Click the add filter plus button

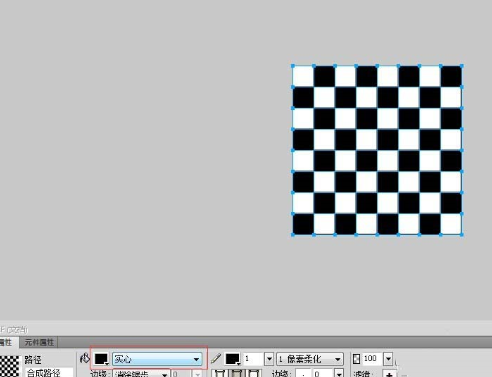click(x=389, y=374)
